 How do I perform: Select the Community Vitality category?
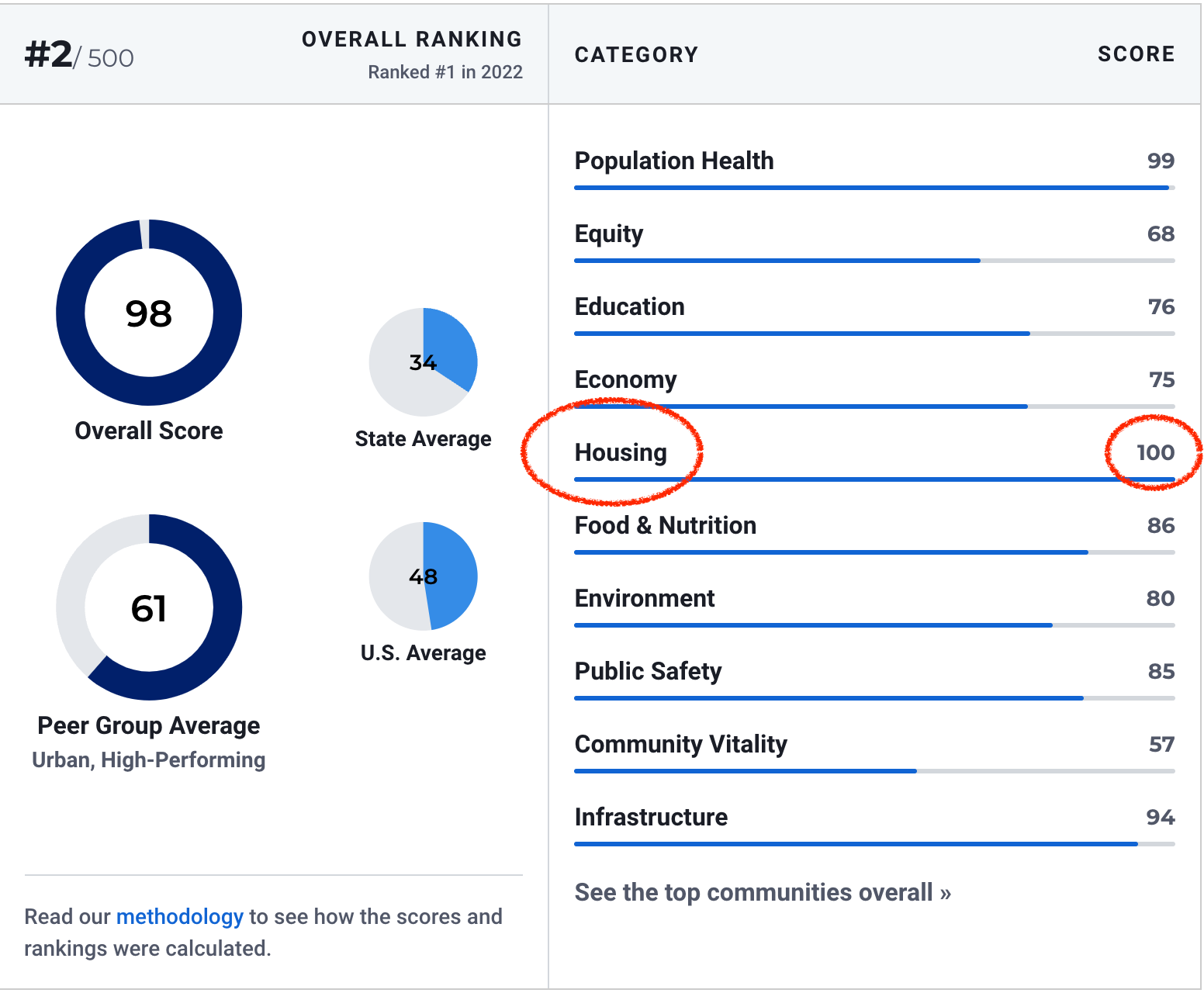click(680, 744)
